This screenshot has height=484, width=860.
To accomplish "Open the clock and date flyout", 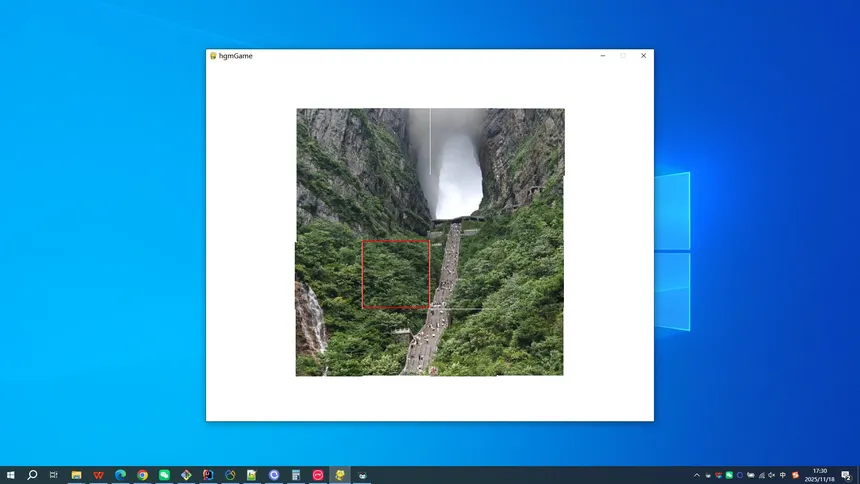I will [820, 475].
